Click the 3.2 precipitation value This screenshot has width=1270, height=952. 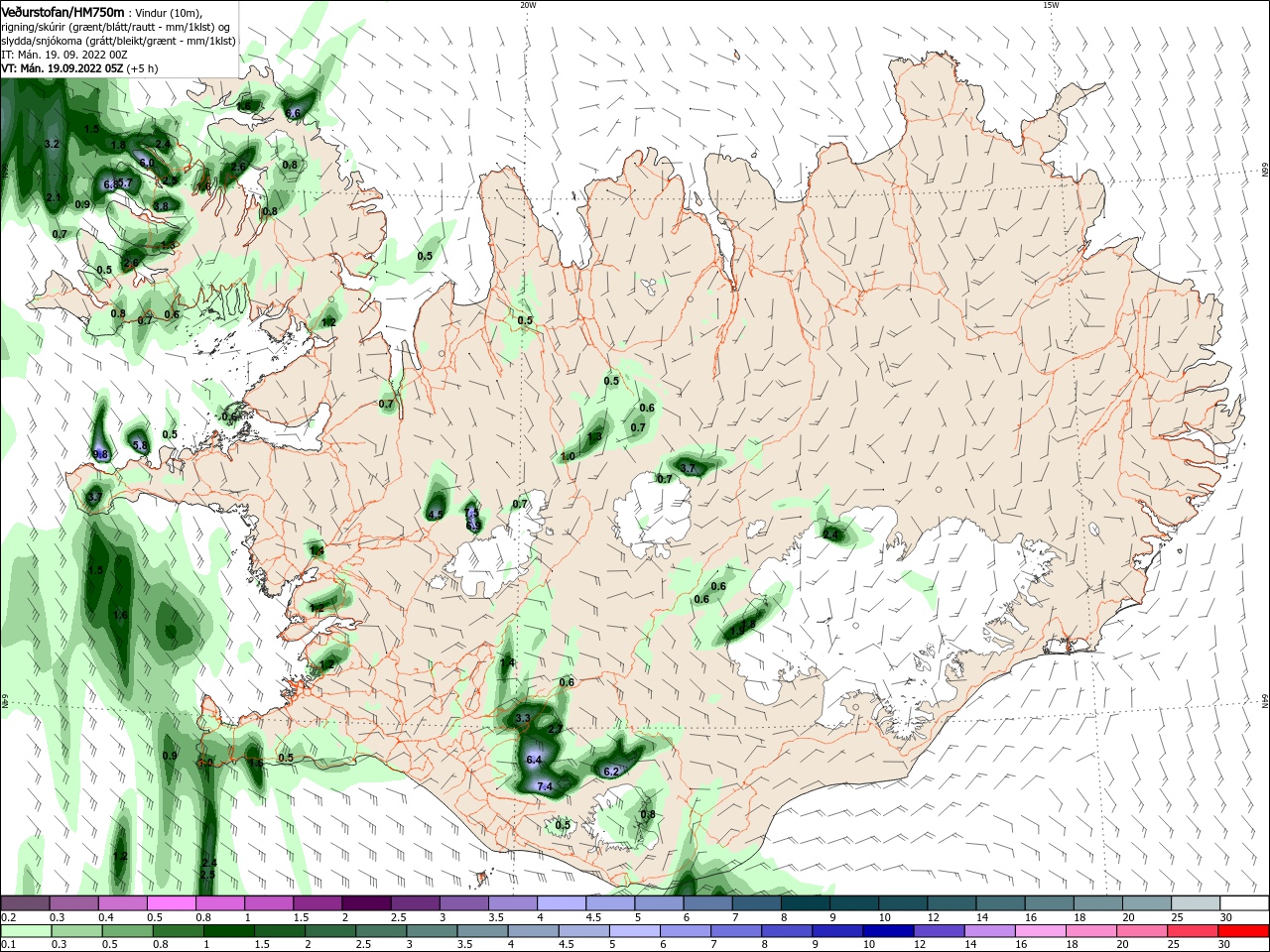click(x=54, y=144)
